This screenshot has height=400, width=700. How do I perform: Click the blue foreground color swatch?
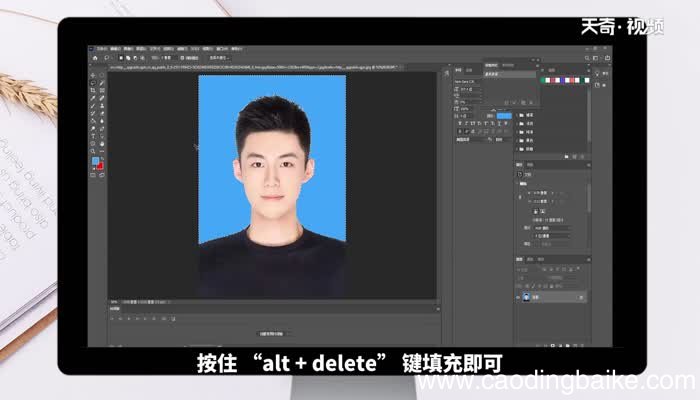click(x=95, y=161)
